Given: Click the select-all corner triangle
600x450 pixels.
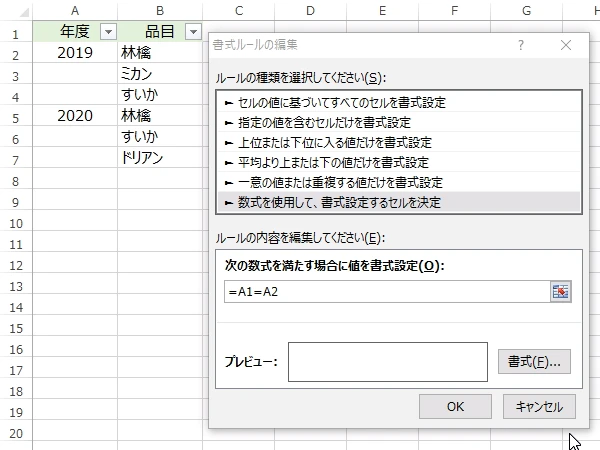Looking at the screenshot, I should tap(24, 12).
